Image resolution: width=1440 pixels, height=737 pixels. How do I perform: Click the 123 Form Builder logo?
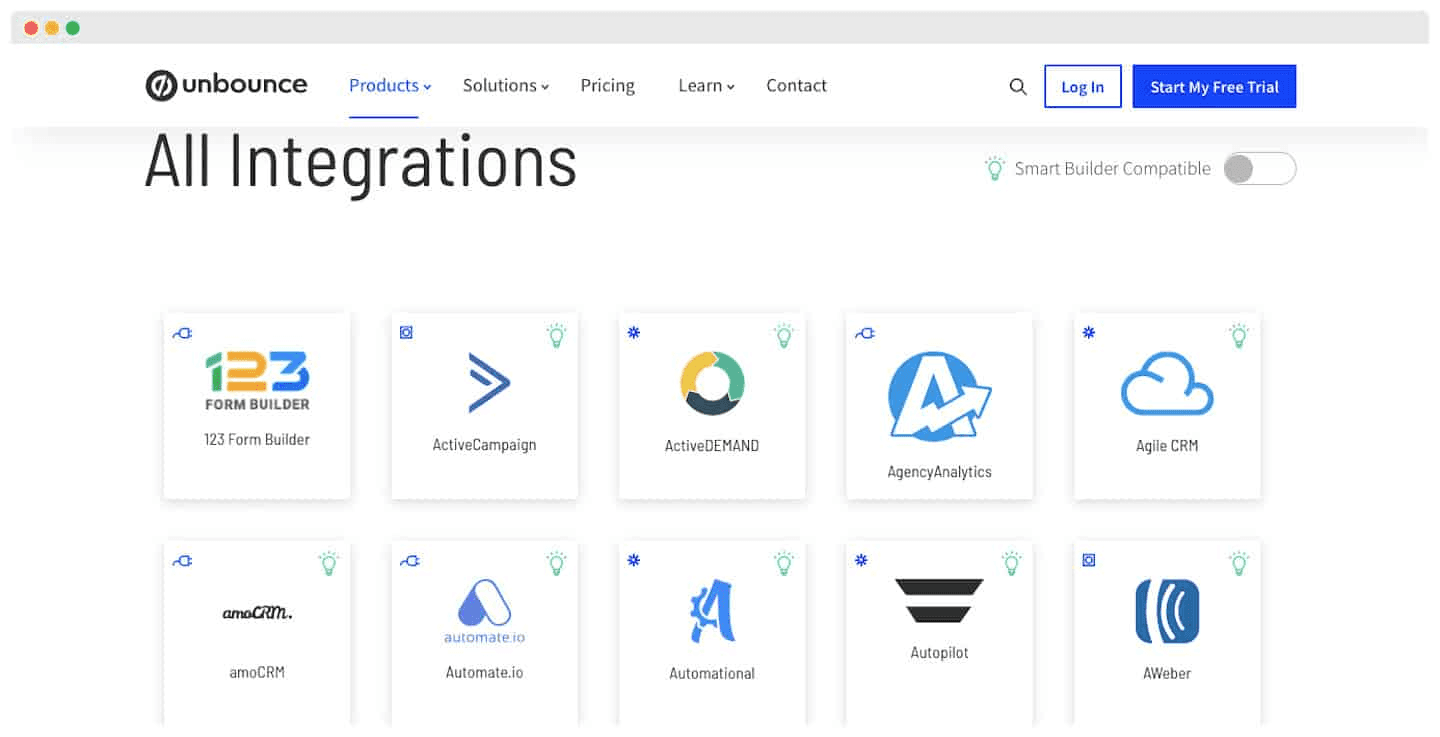coord(257,381)
